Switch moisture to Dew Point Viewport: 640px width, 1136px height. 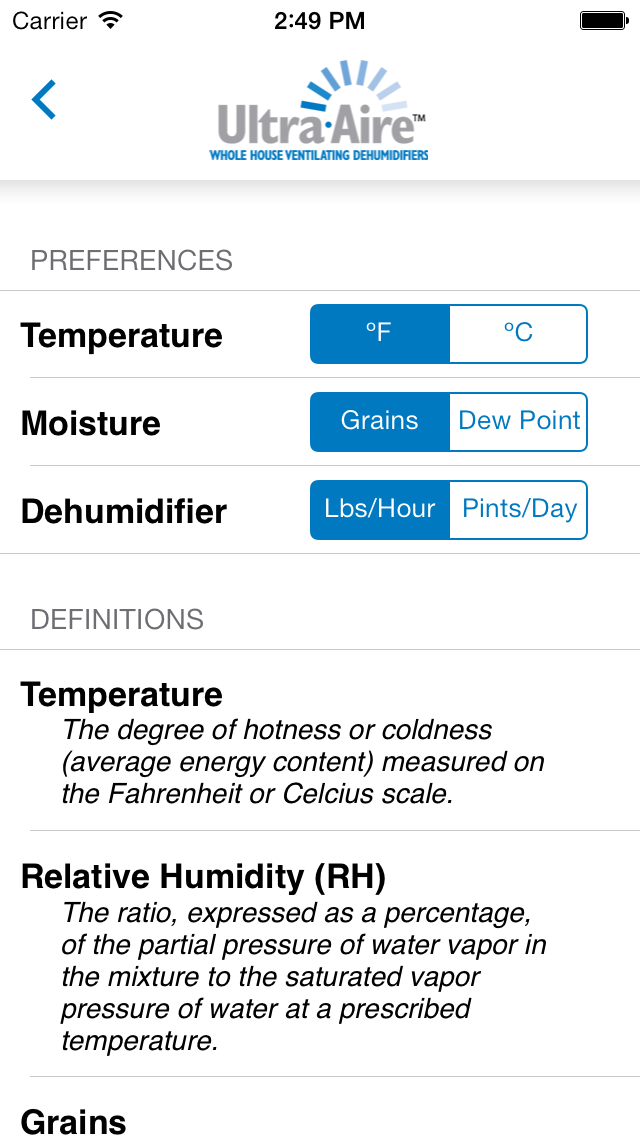(518, 422)
